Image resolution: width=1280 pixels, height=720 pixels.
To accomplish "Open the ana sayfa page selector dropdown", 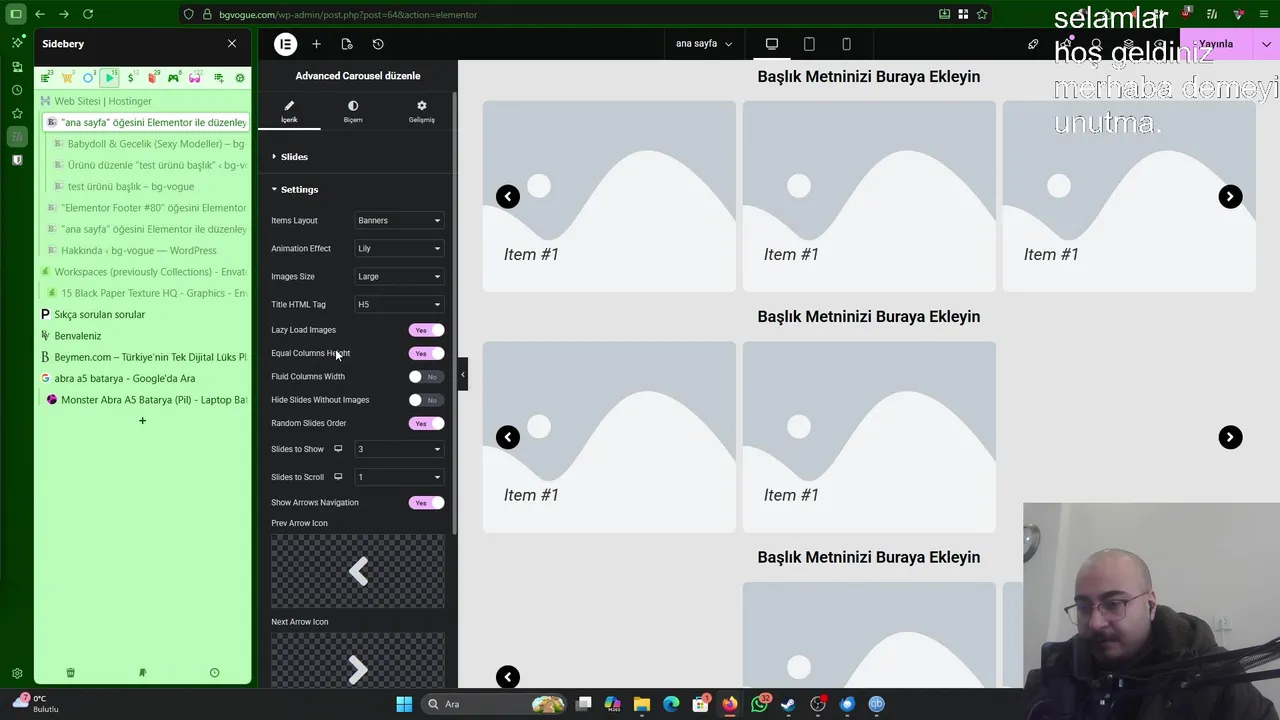I will click(704, 44).
